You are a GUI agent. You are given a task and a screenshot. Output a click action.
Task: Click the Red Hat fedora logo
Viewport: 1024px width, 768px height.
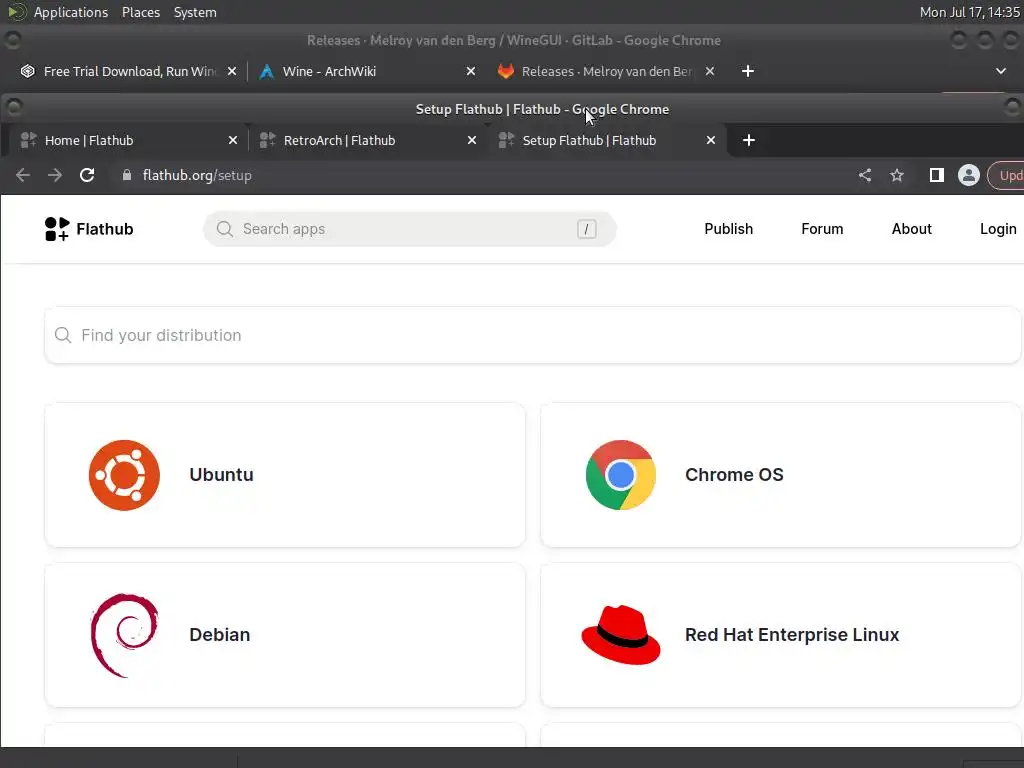[x=620, y=635]
